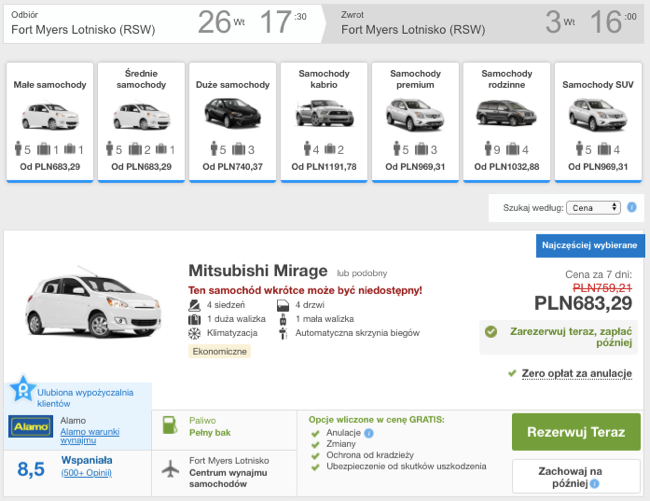Click the Pełny bak fuel policy text
The image size is (650, 501).
[x=210, y=433]
